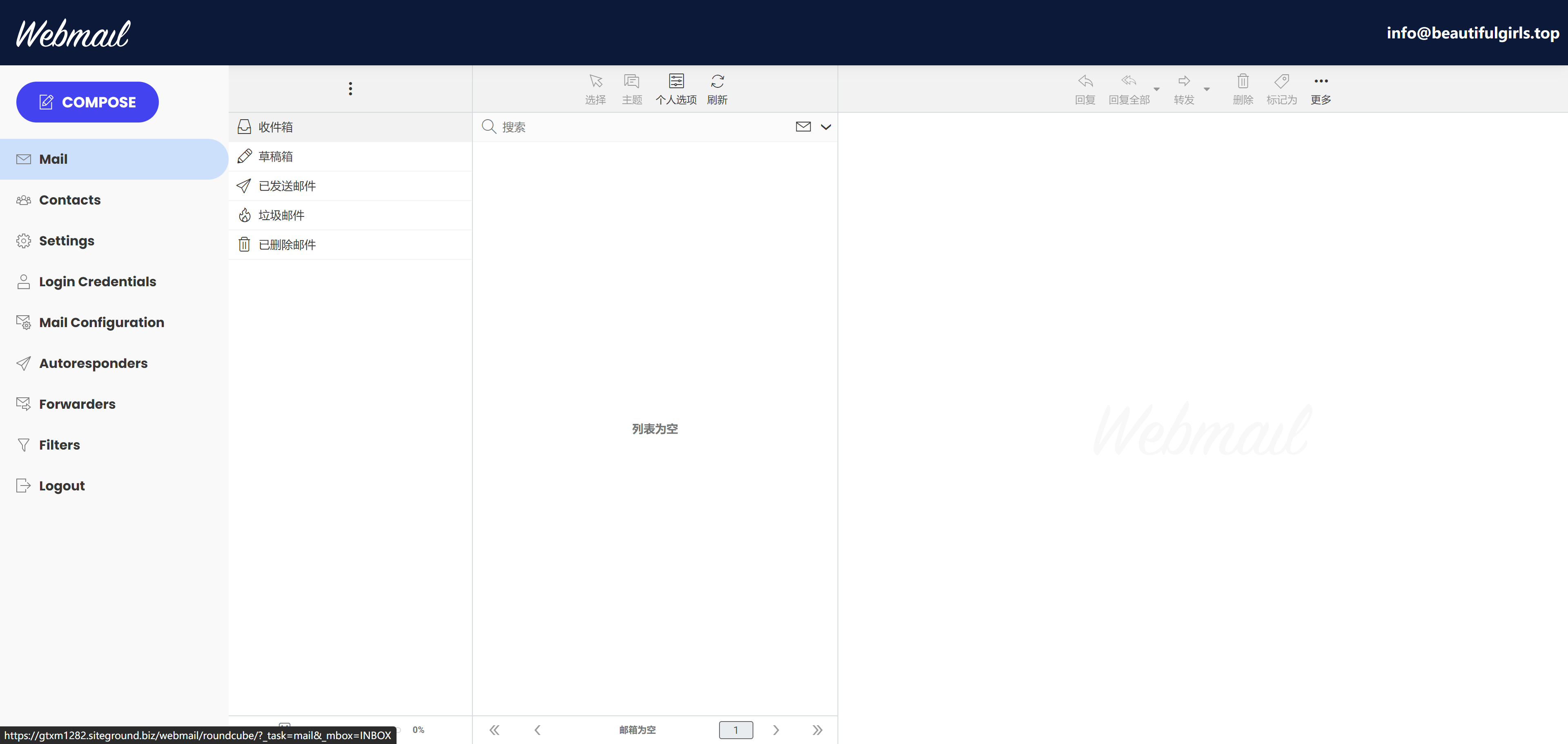This screenshot has width=1568, height=744.
Task: Expand the search options chevron
Action: 826,127
